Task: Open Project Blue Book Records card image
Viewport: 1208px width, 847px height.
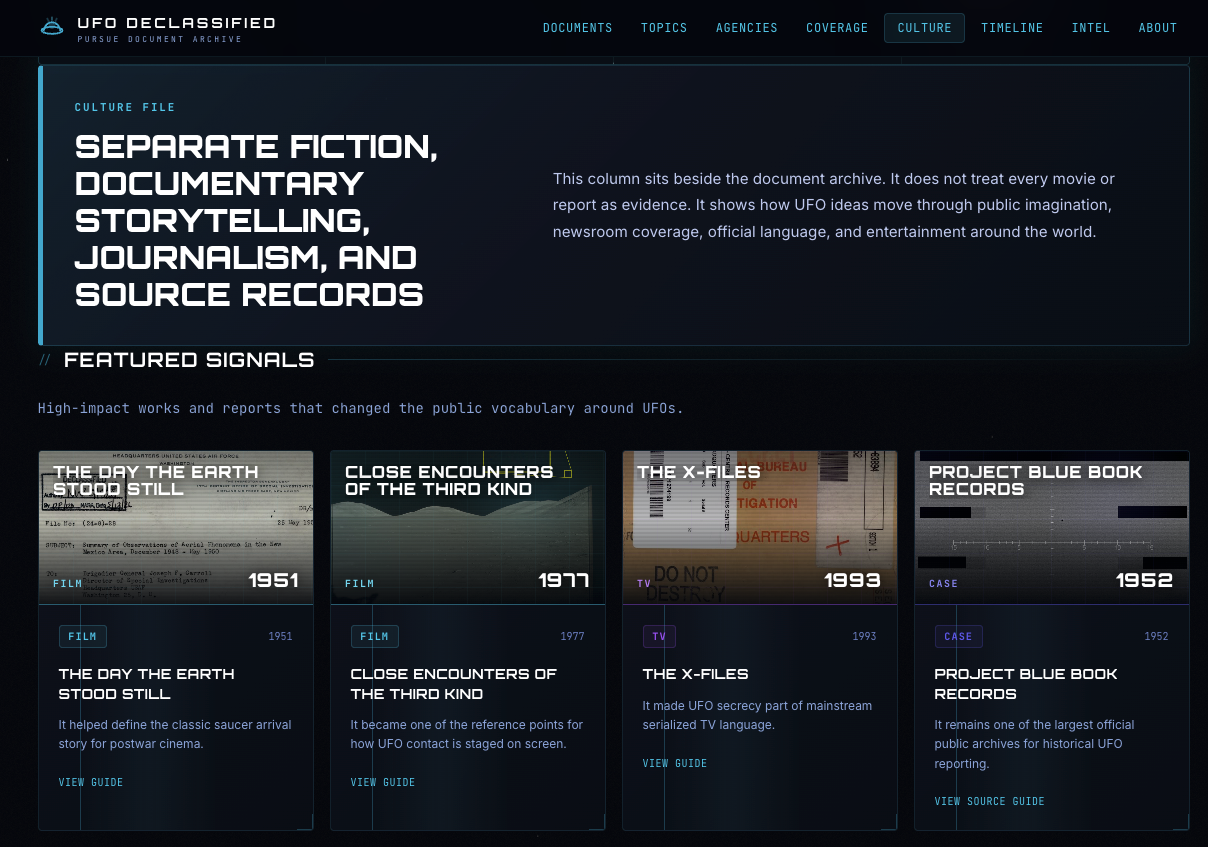Action: 1052,527
